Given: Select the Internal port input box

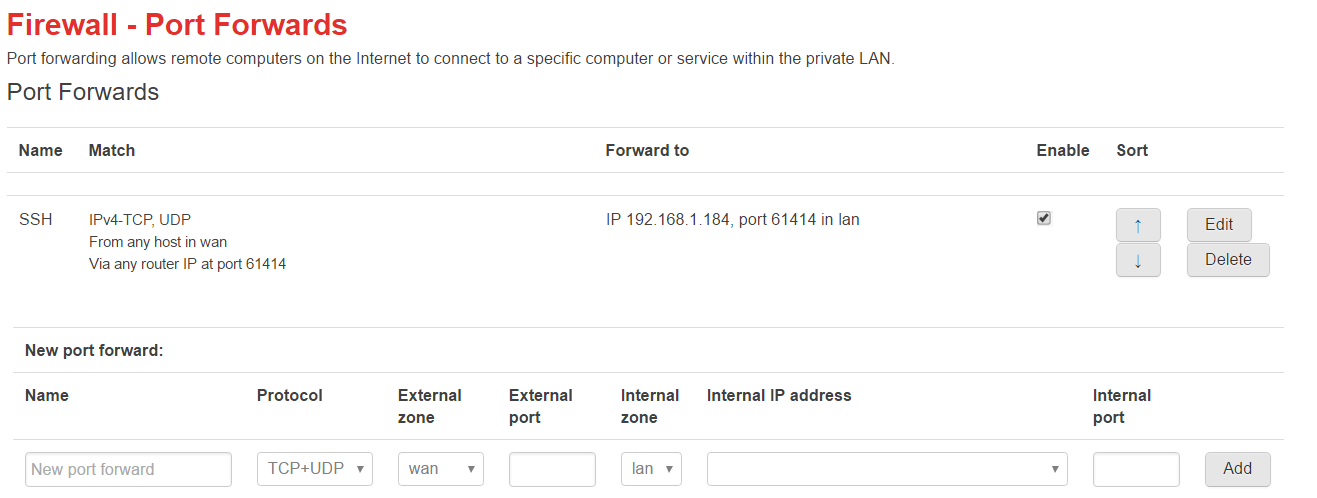Looking at the screenshot, I should tap(1136, 469).
